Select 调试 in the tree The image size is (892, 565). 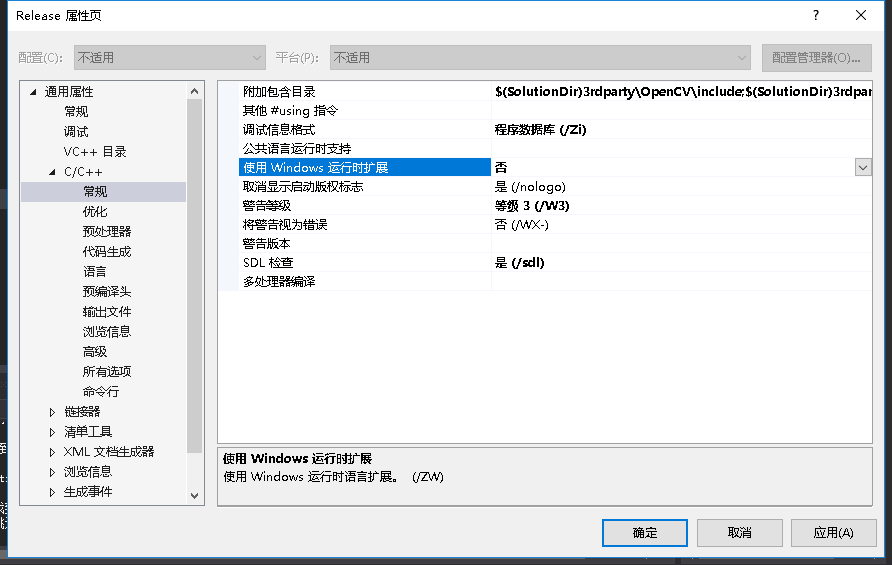[76, 131]
